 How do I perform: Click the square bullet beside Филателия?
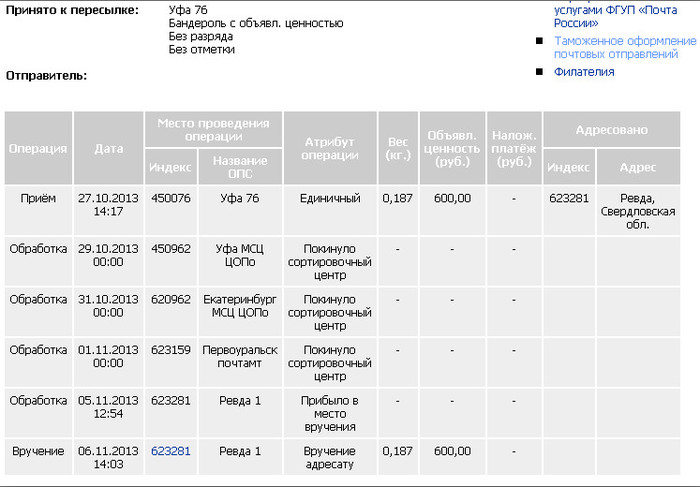pyautogui.click(x=540, y=72)
